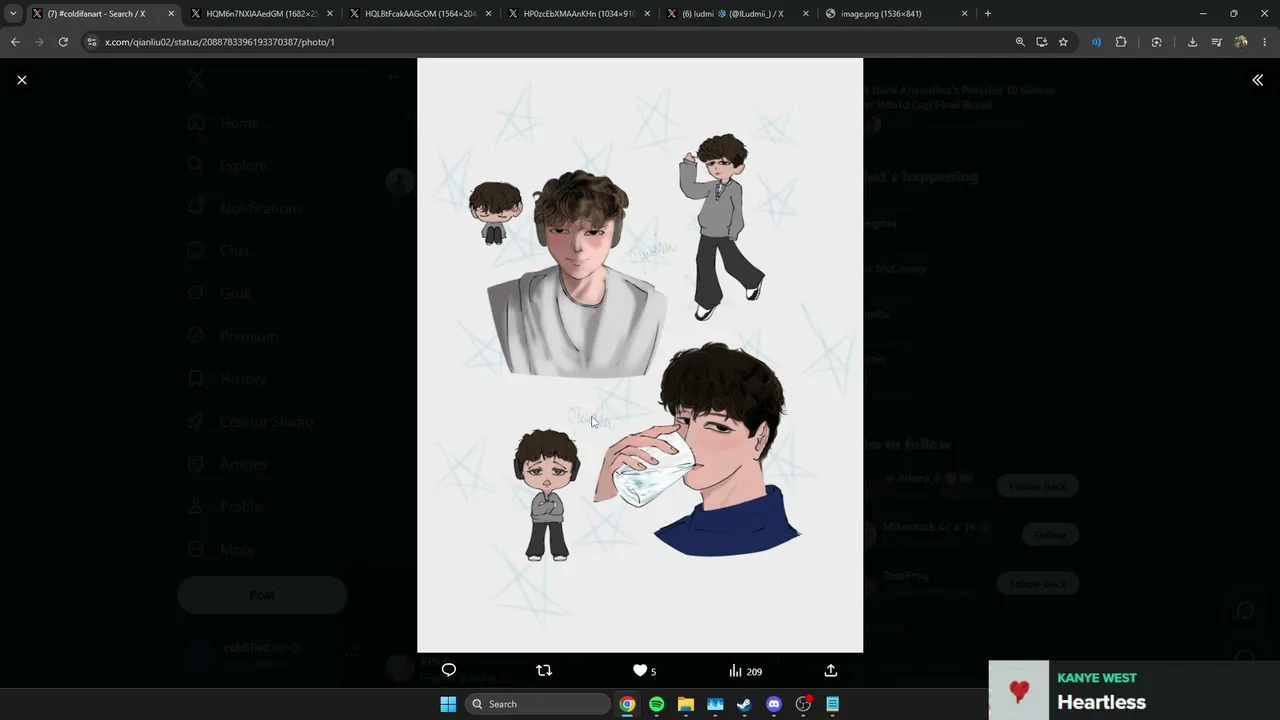Open the browser extensions puzzle icon
Viewport: 1280px width, 720px height.
(1121, 42)
